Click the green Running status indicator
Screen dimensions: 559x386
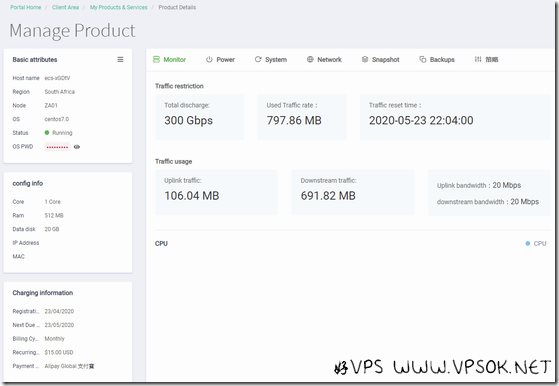point(58,133)
